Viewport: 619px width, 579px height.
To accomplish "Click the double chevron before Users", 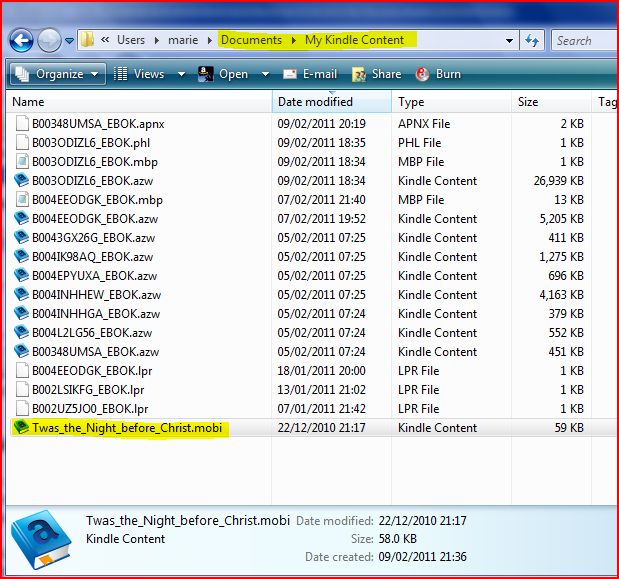I will pos(105,40).
